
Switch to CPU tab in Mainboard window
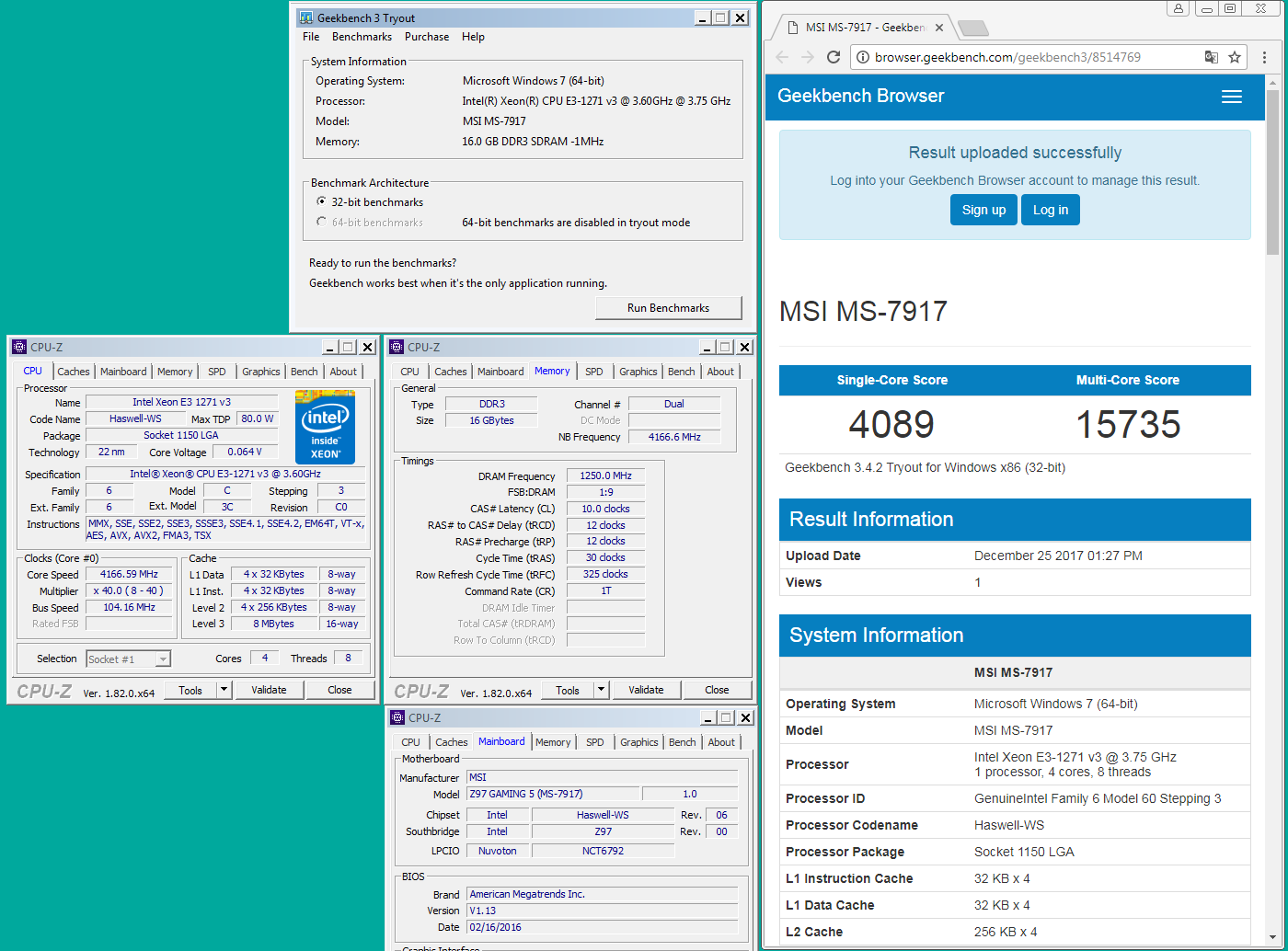click(410, 742)
